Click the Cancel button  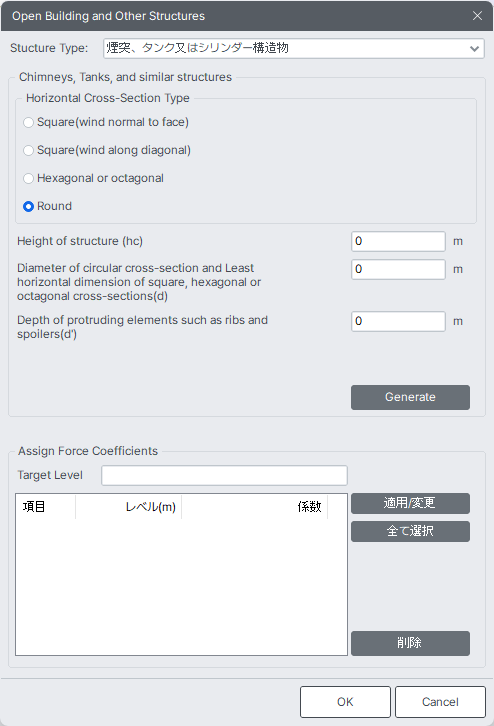coord(440,702)
